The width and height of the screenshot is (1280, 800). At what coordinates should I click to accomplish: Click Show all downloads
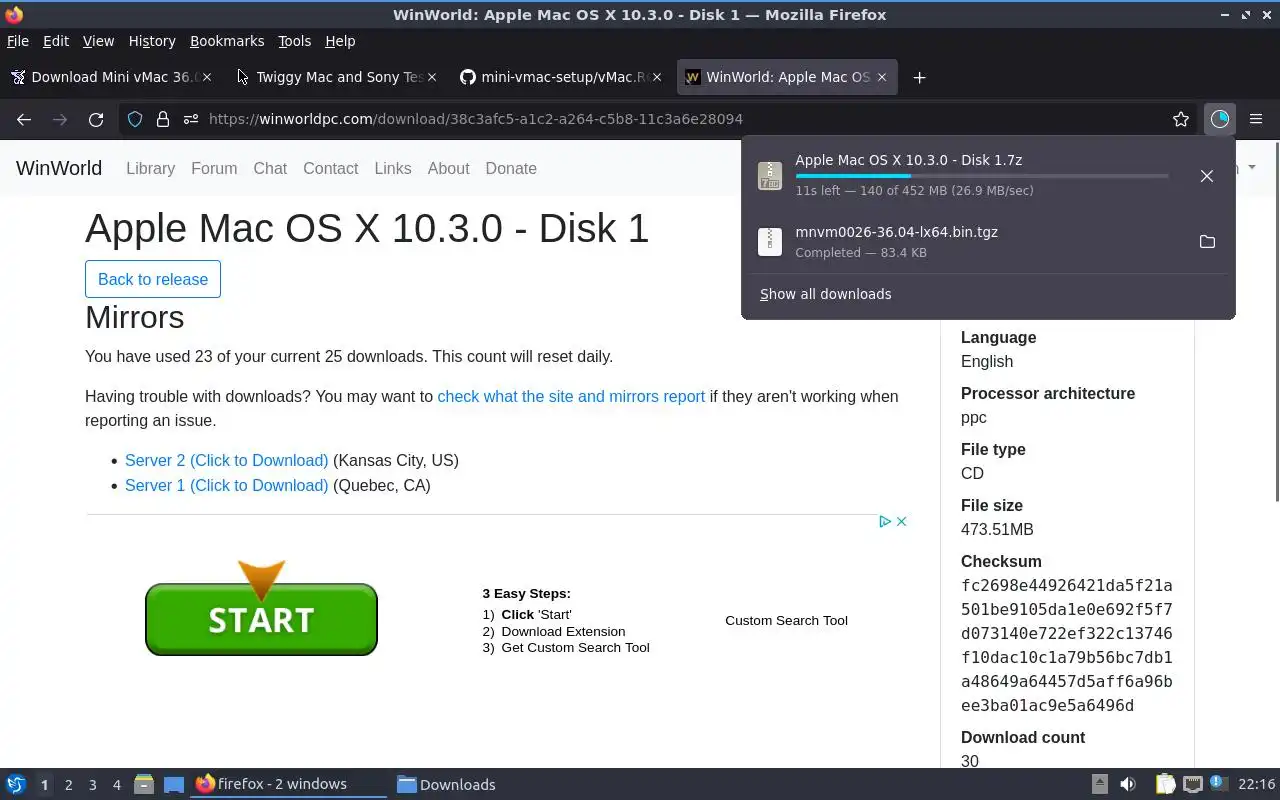point(825,294)
